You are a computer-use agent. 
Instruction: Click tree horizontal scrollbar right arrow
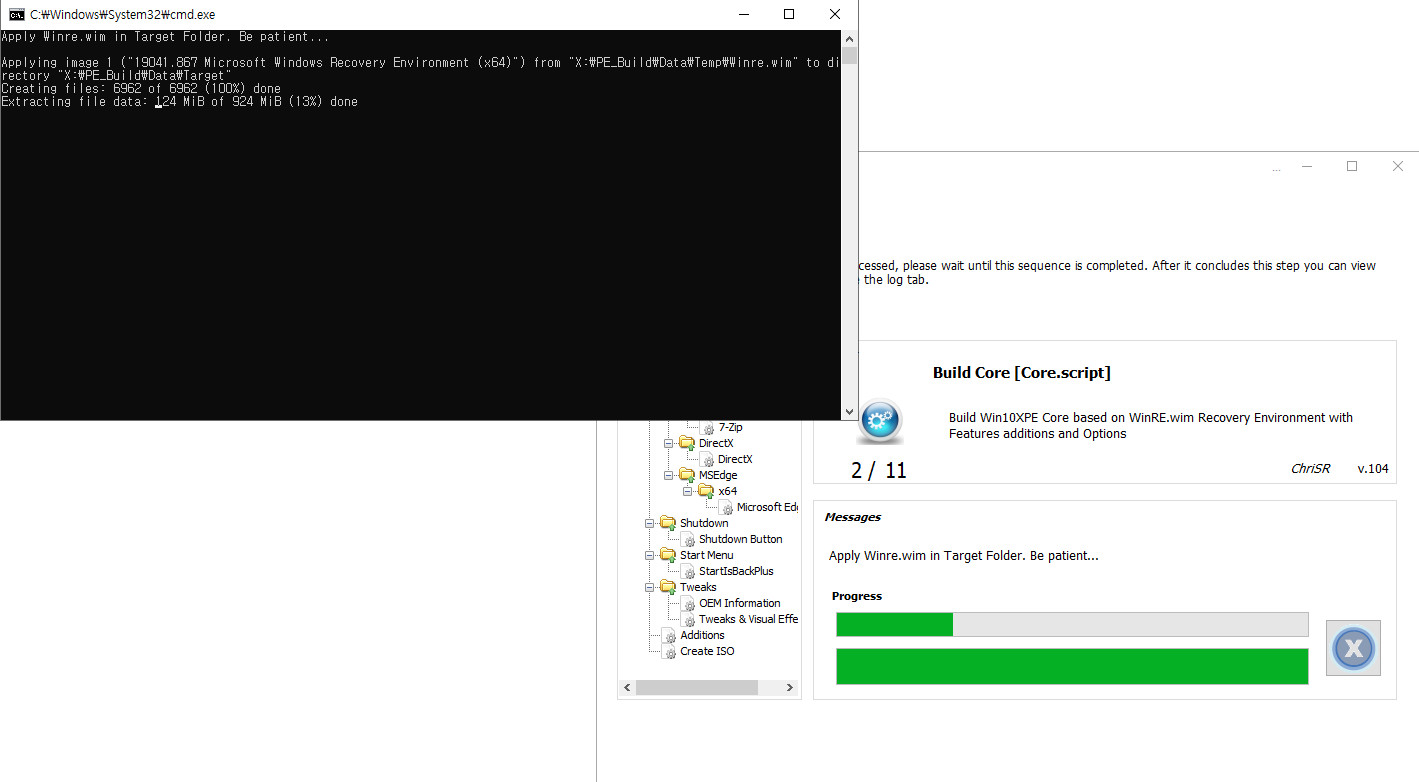(x=790, y=688)
